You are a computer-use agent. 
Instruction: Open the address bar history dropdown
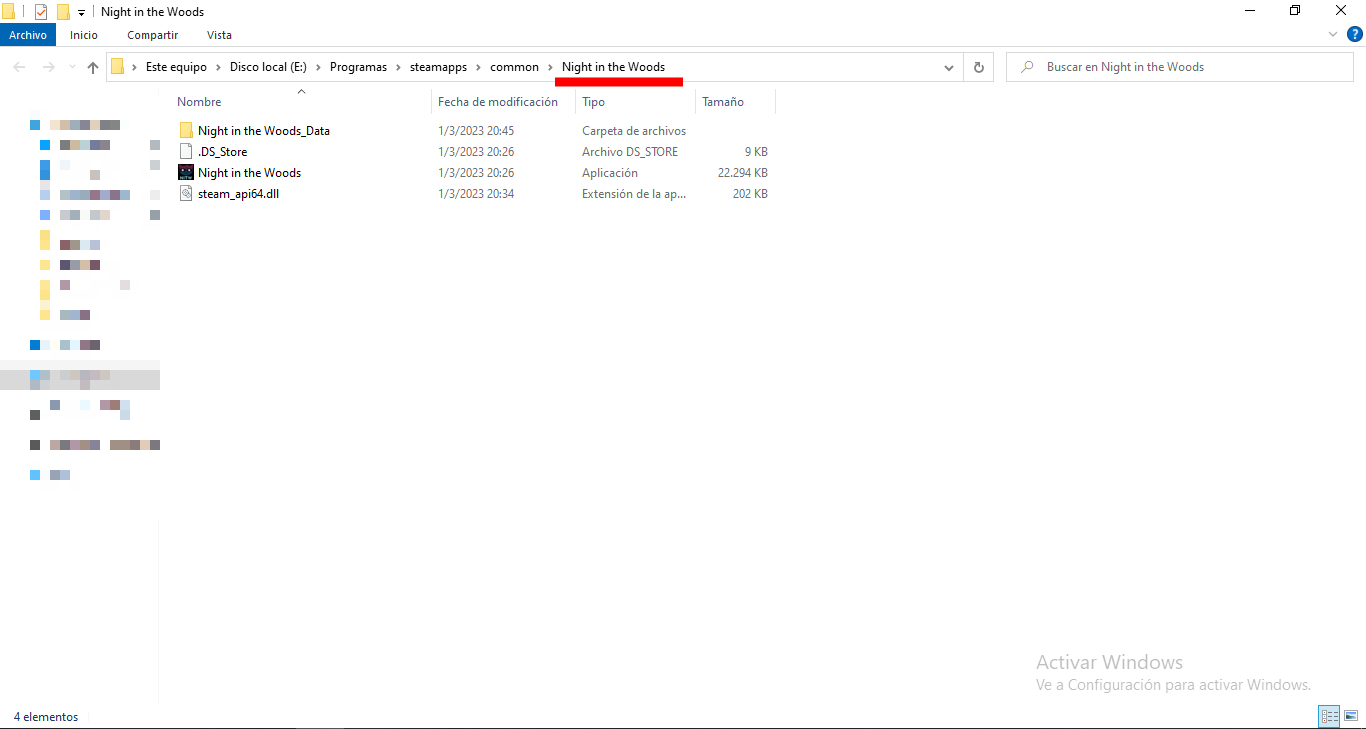(x=949, y=67)
